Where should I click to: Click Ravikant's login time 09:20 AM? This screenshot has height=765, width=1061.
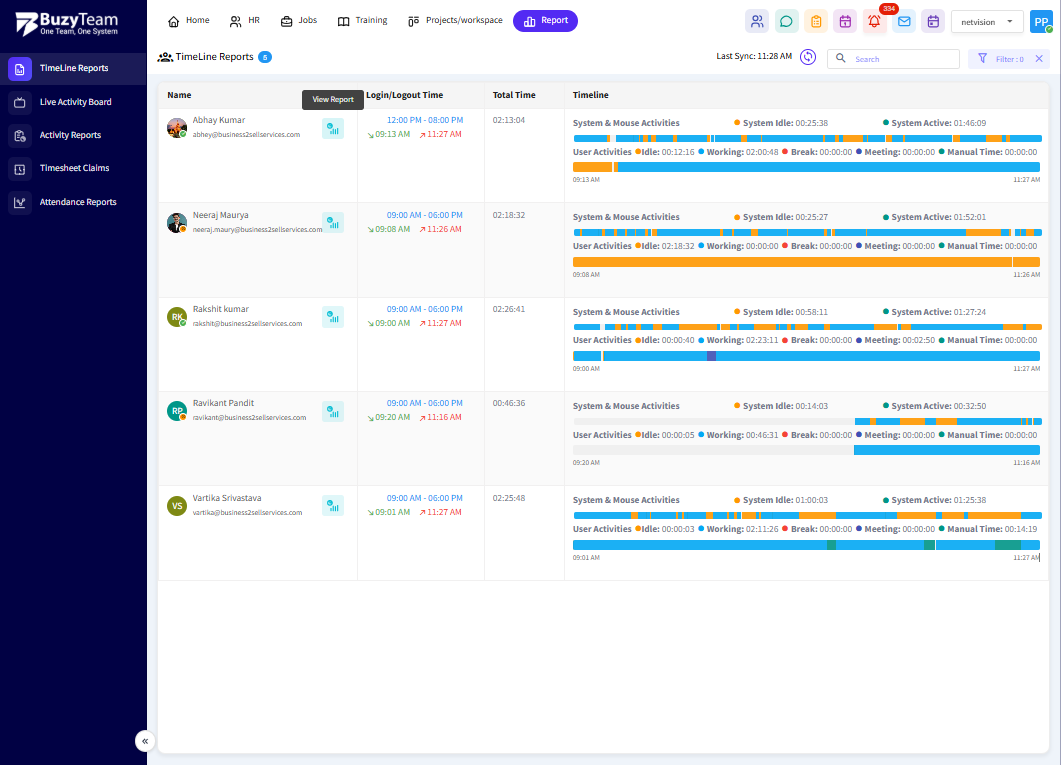[x=389, y=417]
